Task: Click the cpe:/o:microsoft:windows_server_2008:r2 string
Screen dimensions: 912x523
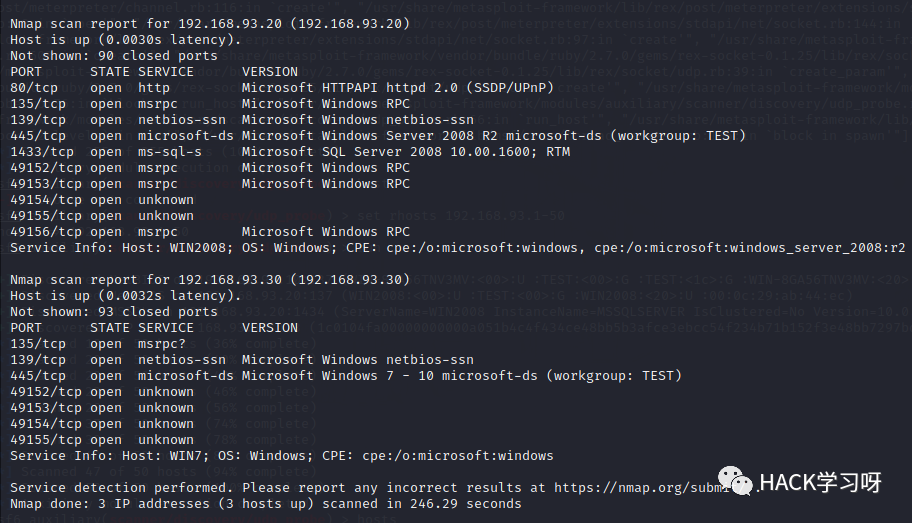Action: pyautogui.click(x=750, y=248)
